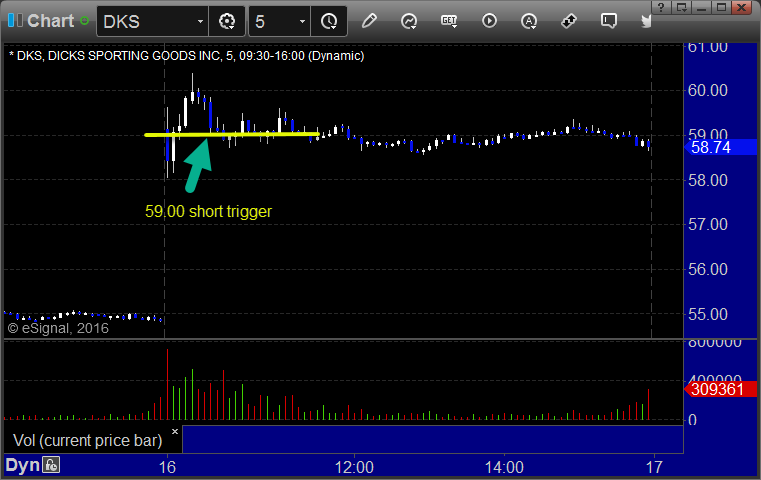Click the 60.00 price axis label

point(708,90)
